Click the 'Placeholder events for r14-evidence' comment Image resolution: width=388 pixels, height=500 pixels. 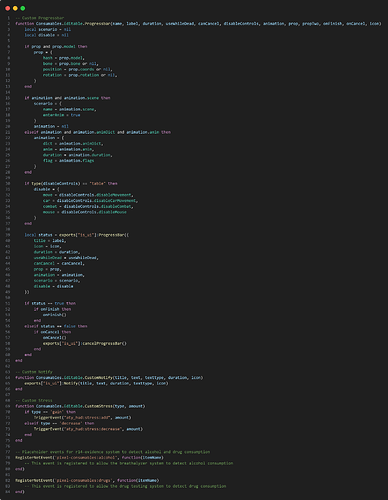click(113, 452)
